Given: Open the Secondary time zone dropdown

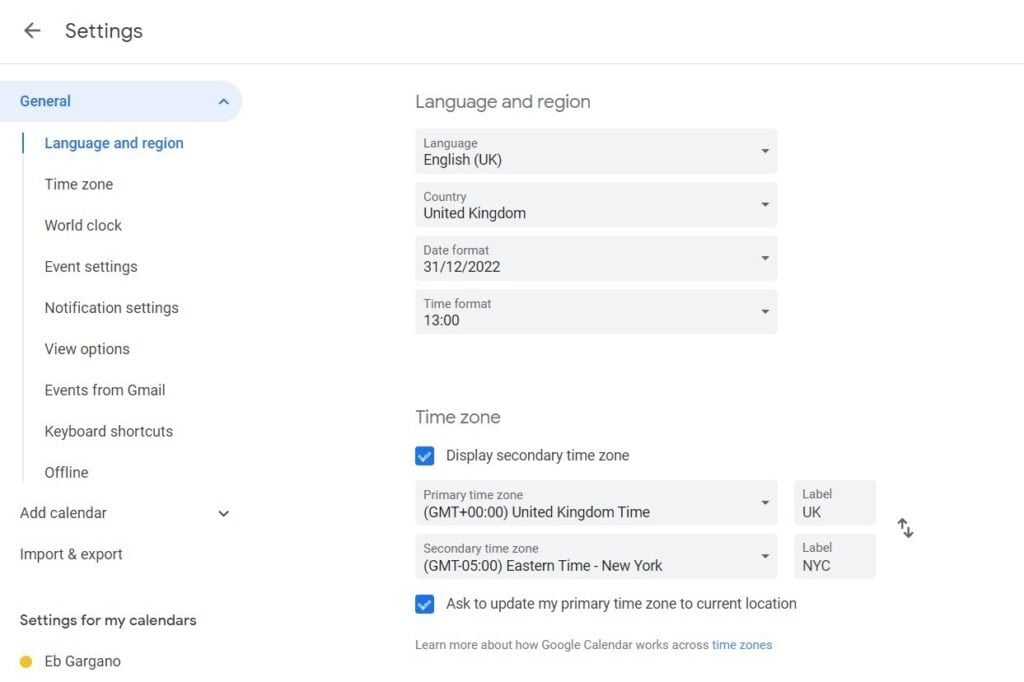Looking at the screenshot, I should click(x=595, y=556).
